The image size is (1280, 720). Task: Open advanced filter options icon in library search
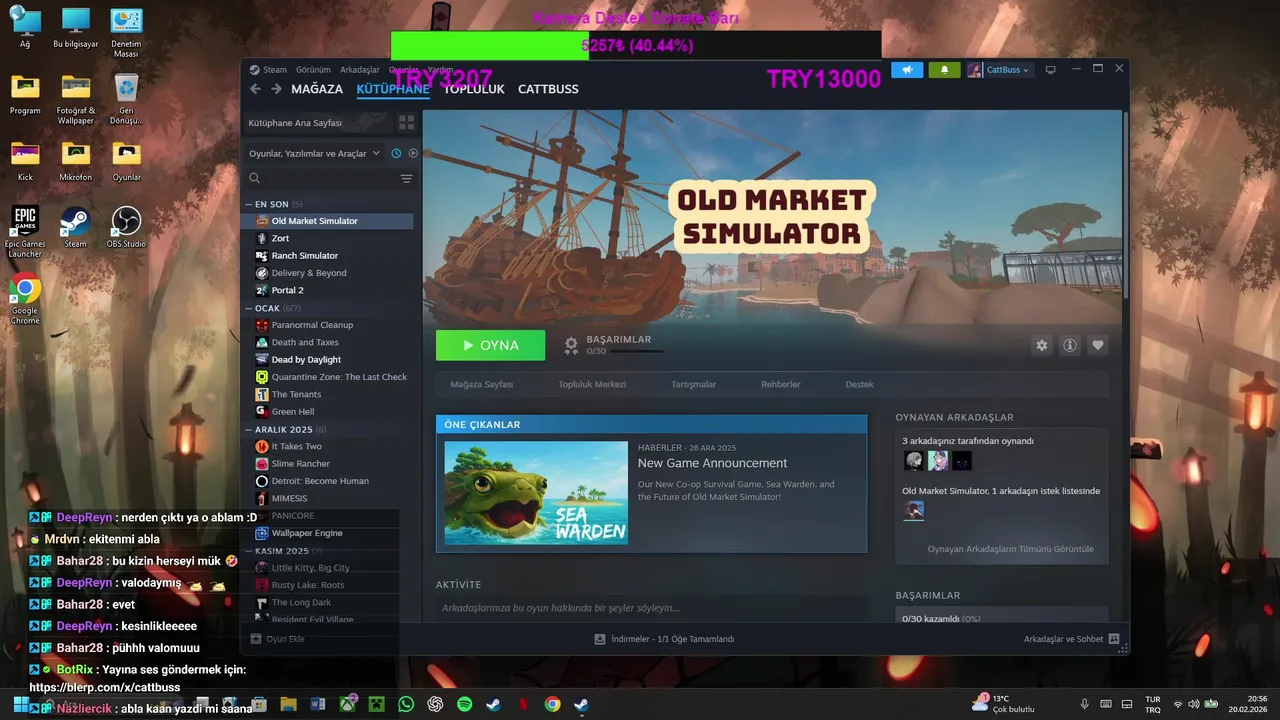click(x=406, y=178)
